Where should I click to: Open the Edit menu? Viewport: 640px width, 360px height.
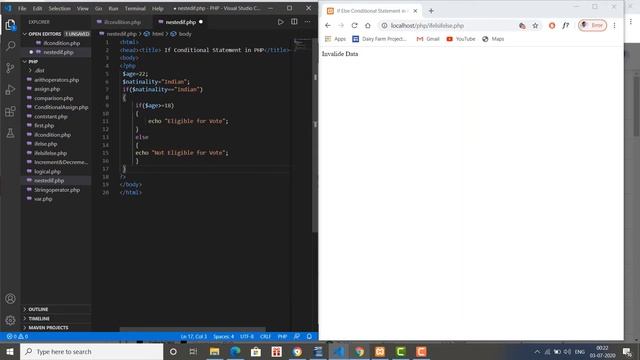click(37, 8)
